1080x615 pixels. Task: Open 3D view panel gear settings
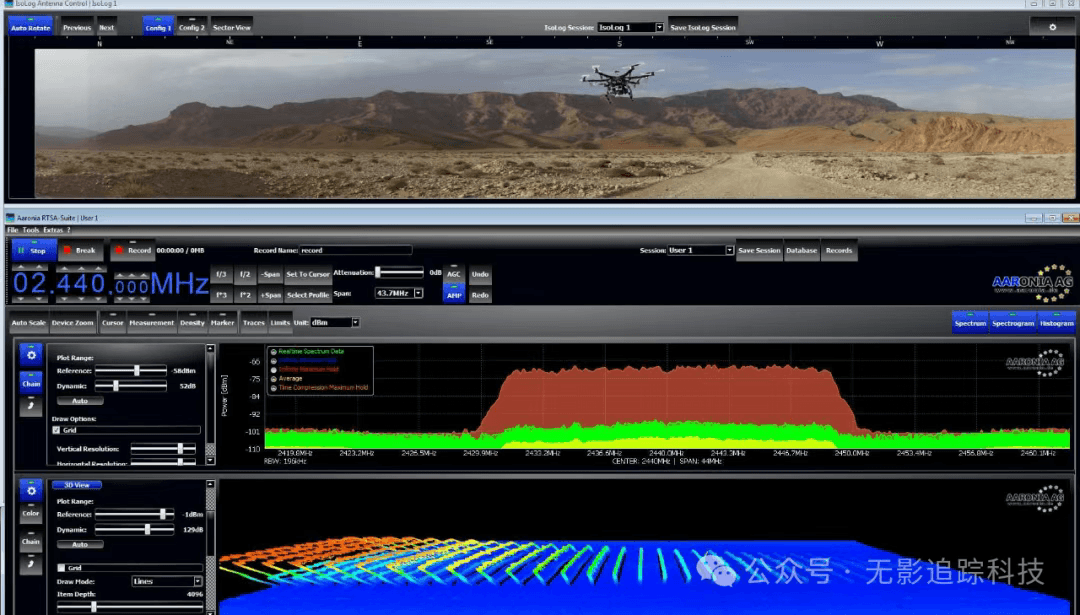(31, 490)
